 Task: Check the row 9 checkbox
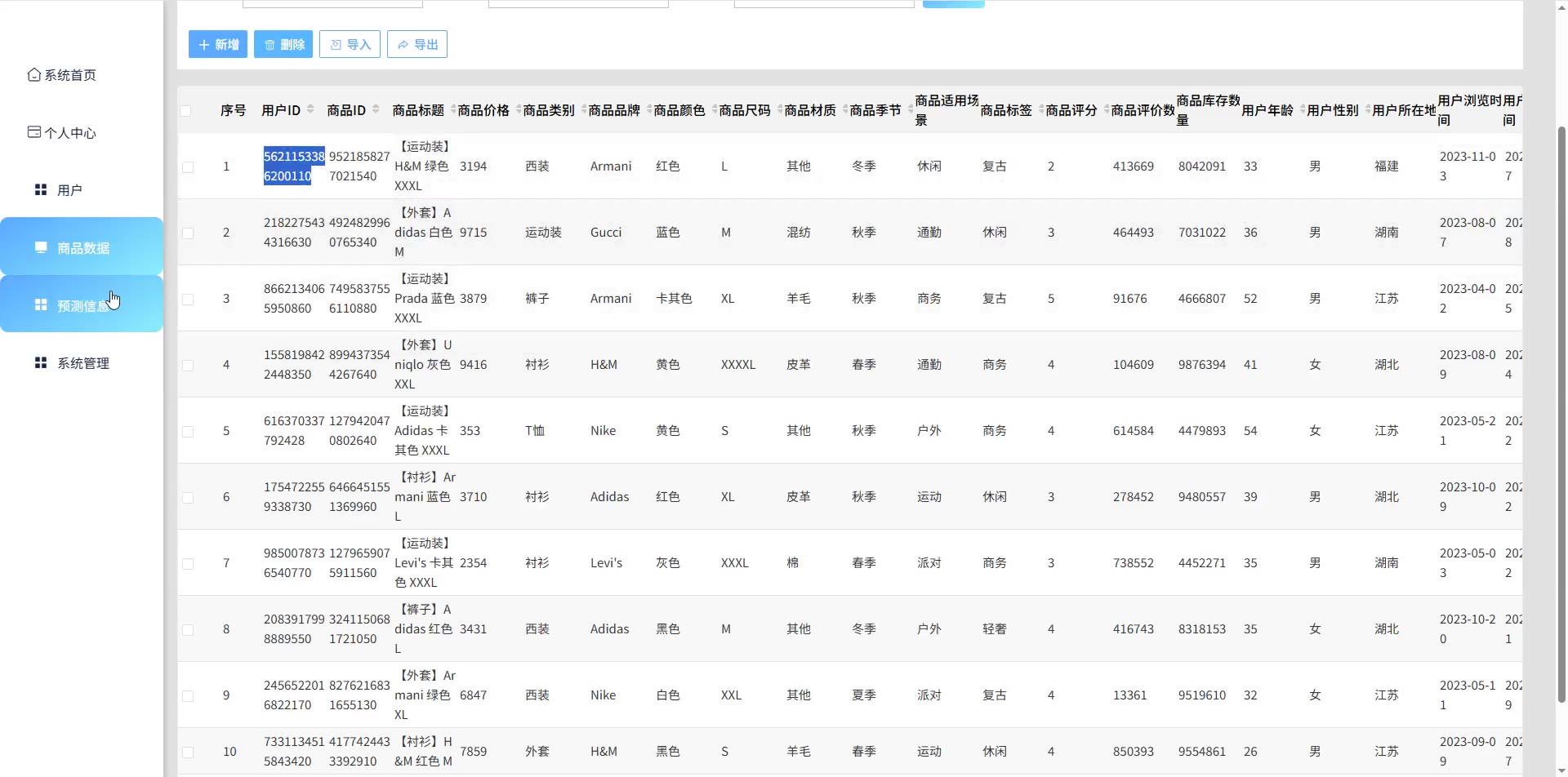(188, 695)
